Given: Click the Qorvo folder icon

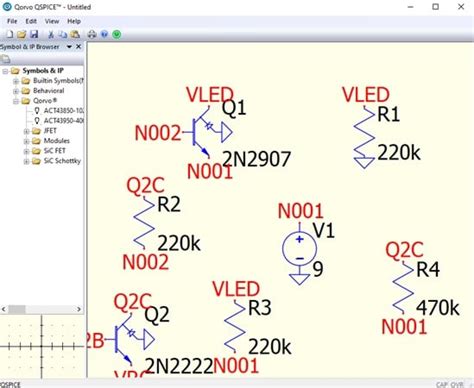Looking at the screenshot, I should (26, 101).
